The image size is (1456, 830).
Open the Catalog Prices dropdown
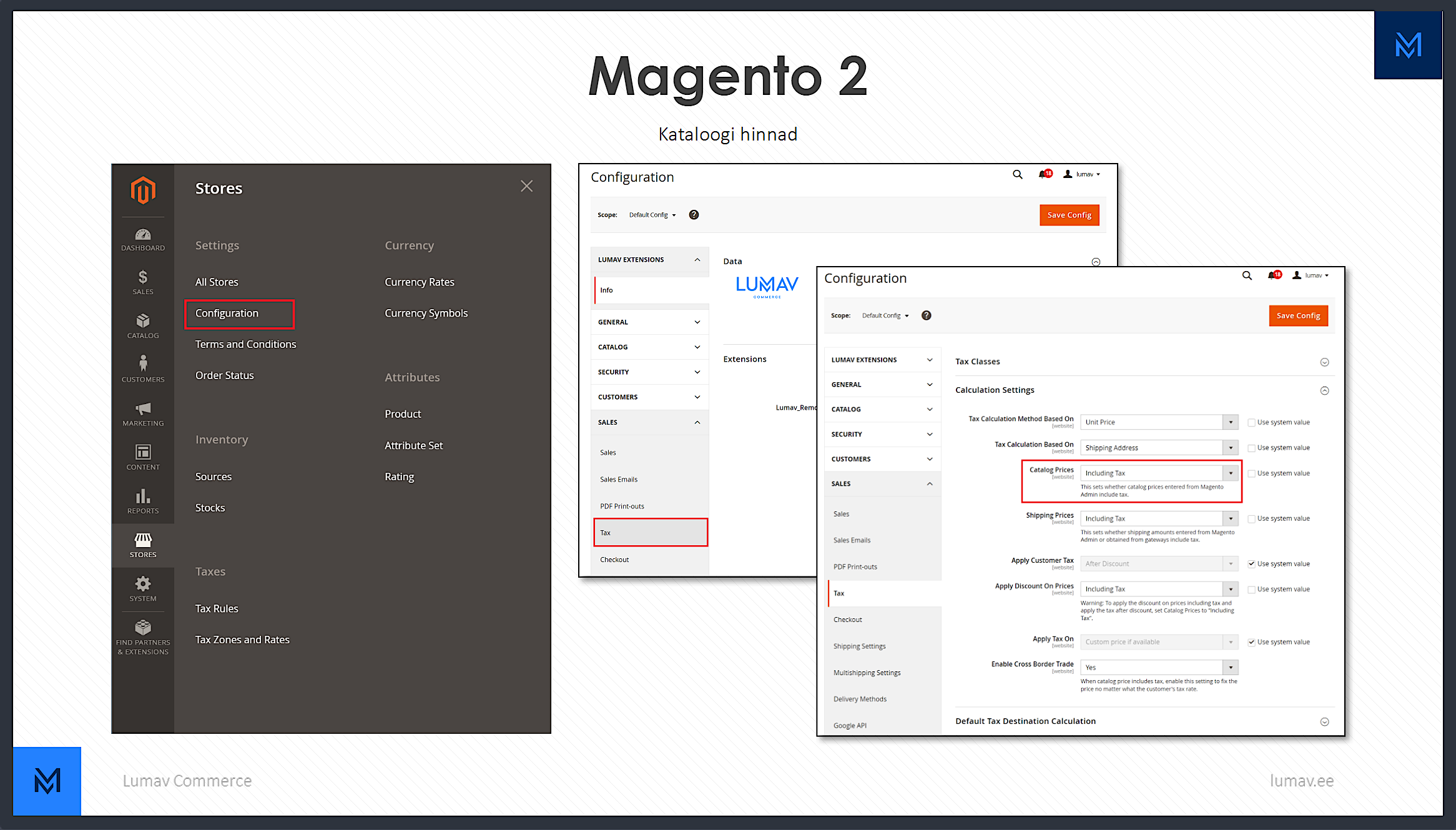coord(1159,473)
